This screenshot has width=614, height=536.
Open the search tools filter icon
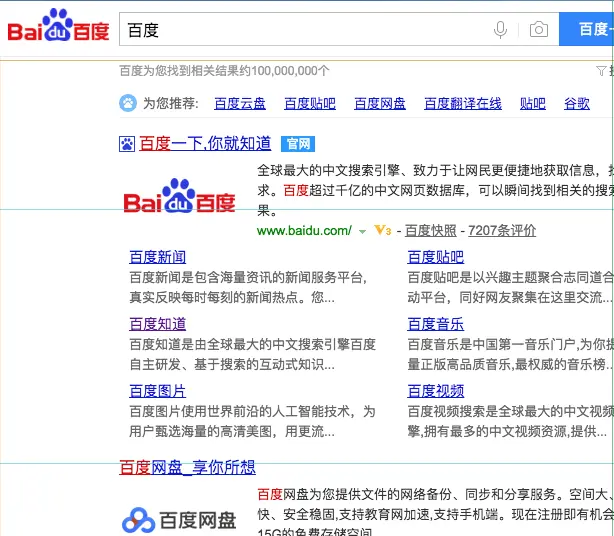click(x=601, y=71)
